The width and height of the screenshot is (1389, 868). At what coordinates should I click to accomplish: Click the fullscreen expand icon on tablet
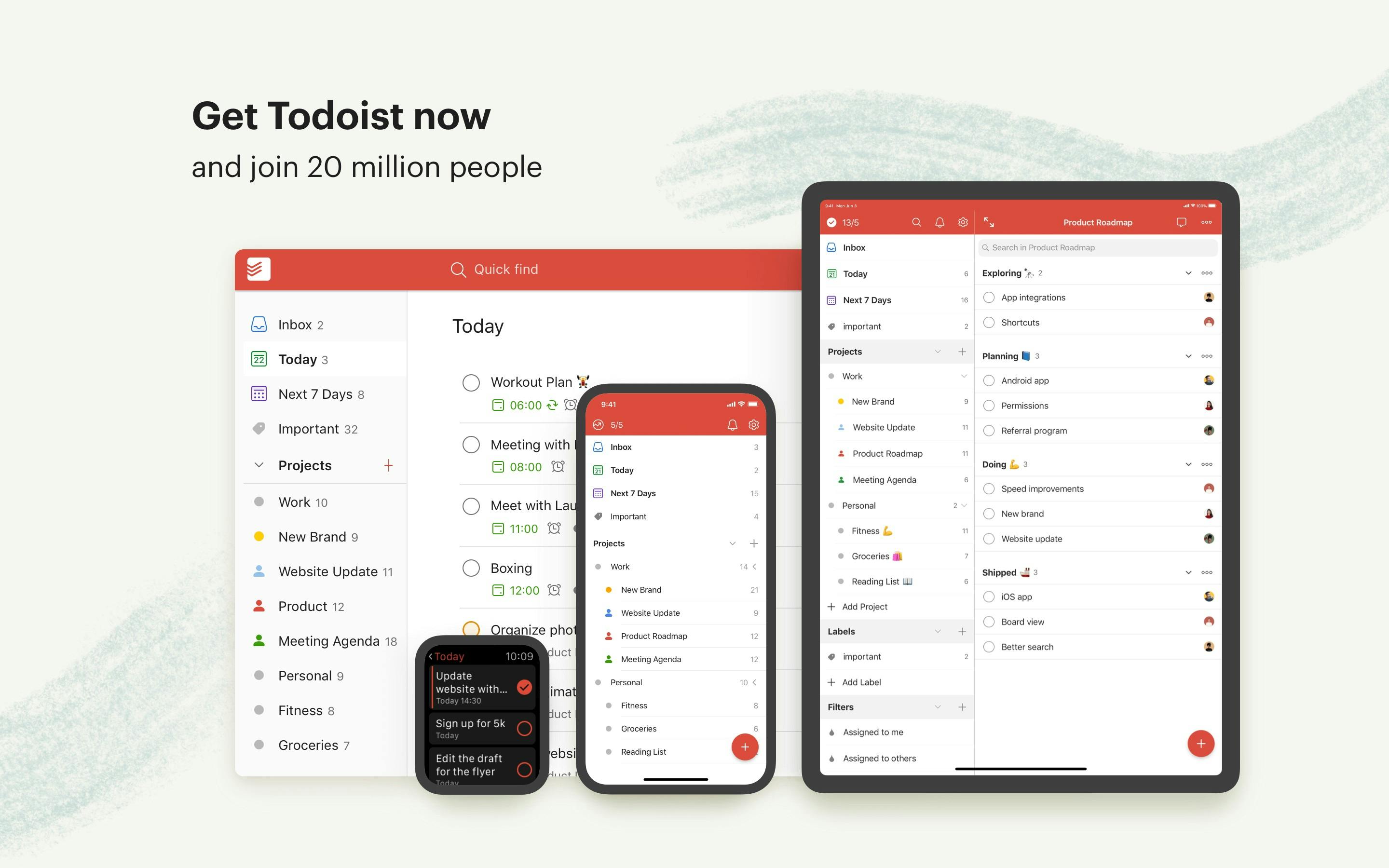pos(990,222)
